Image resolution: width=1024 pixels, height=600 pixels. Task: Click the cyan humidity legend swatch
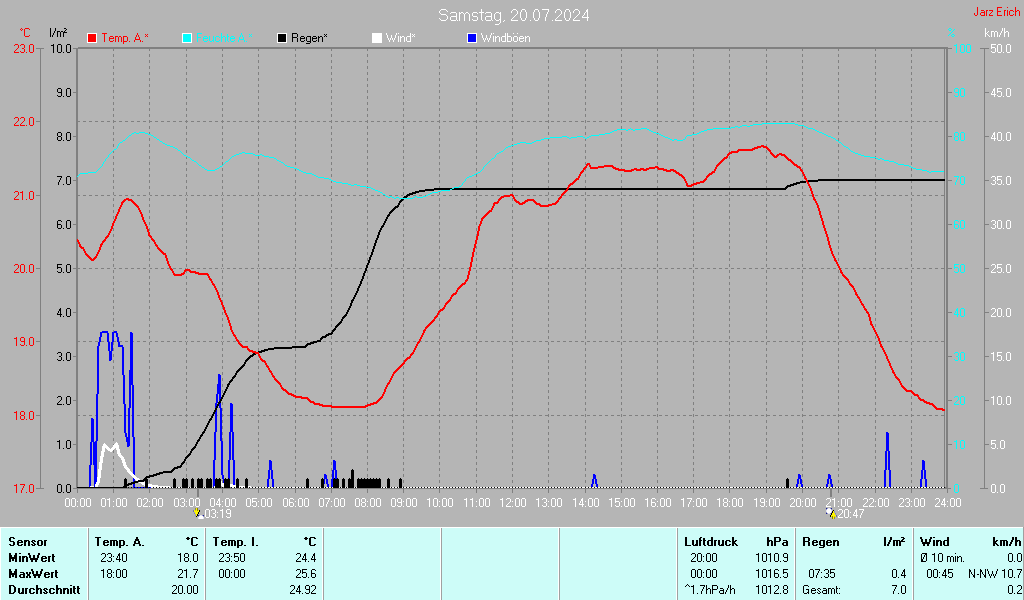click(x=187, y=38)
